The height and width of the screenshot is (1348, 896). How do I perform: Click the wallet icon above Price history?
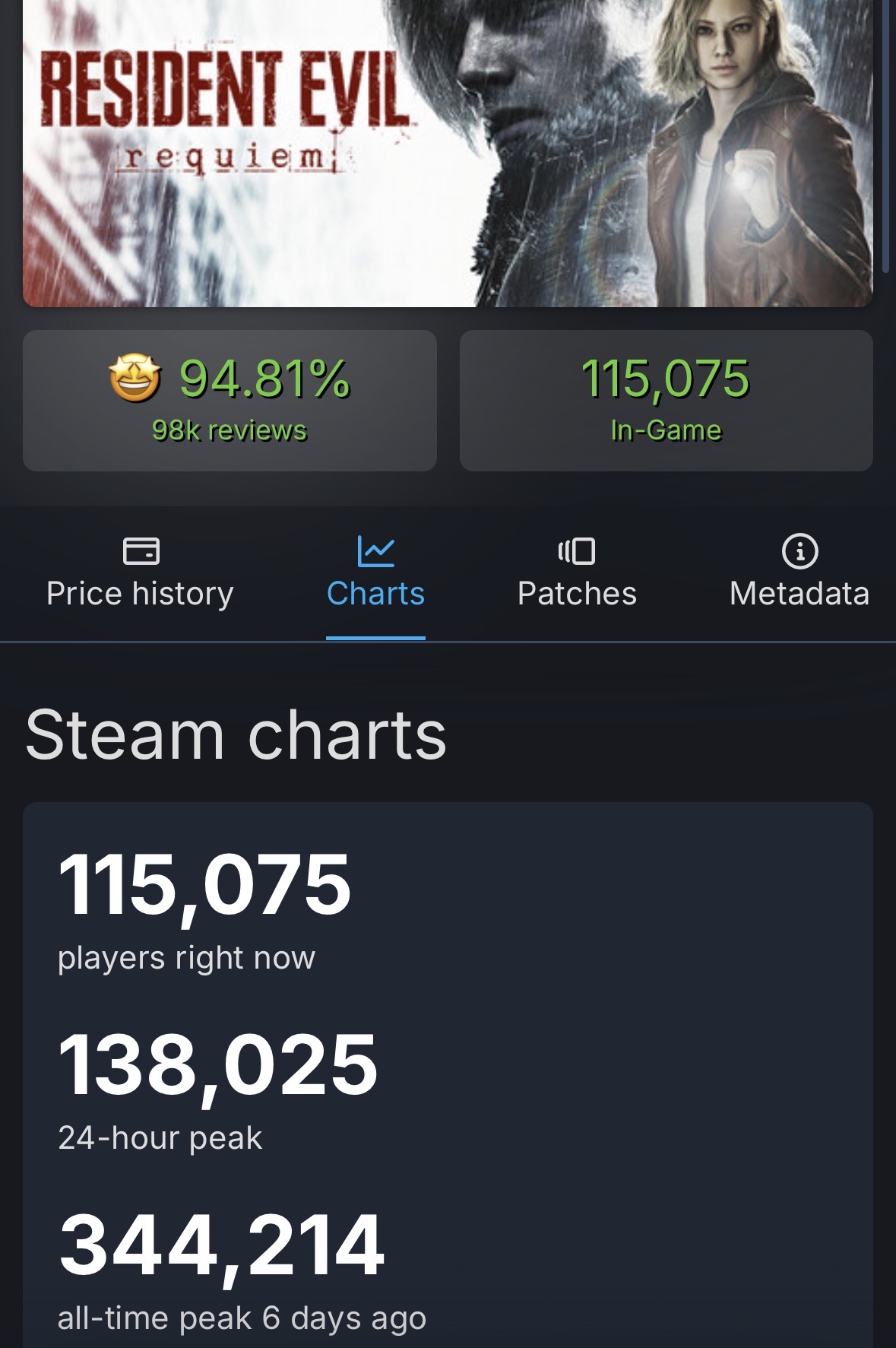pyautogui.click(x=141, y=550)
